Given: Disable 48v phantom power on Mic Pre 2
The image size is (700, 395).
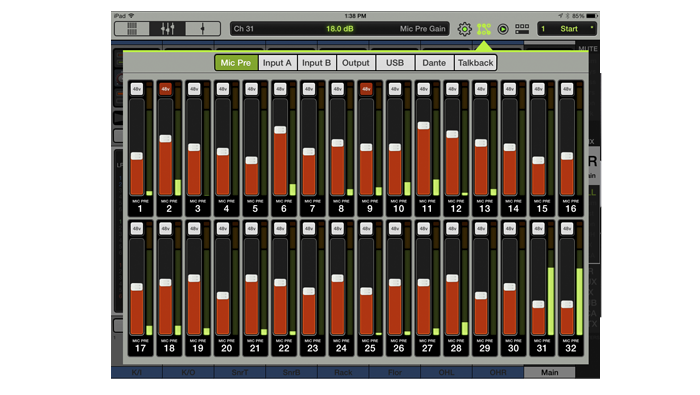Looking at the screenshot, I should (x=165, y=89).
